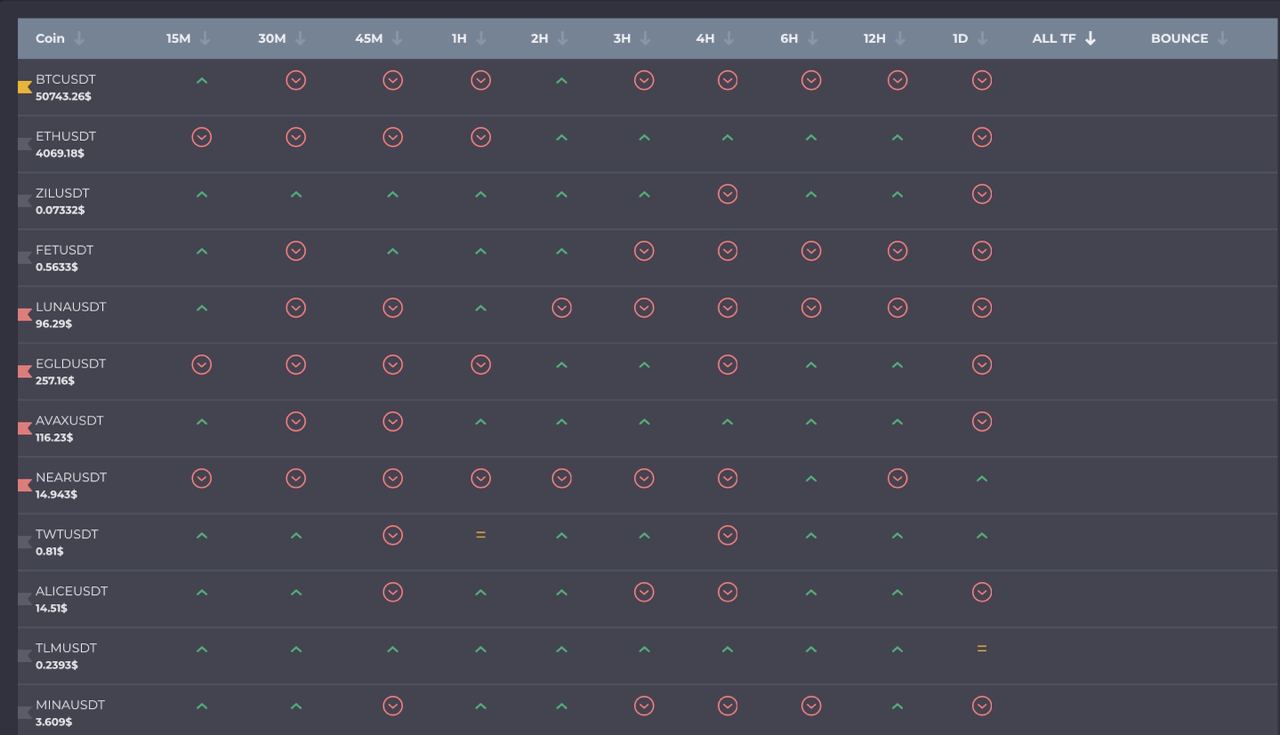This screenshot has width=1280, height=735.
Task: Click NEARUSDT 12H red down indicator
Action: [x=898, y=479]
